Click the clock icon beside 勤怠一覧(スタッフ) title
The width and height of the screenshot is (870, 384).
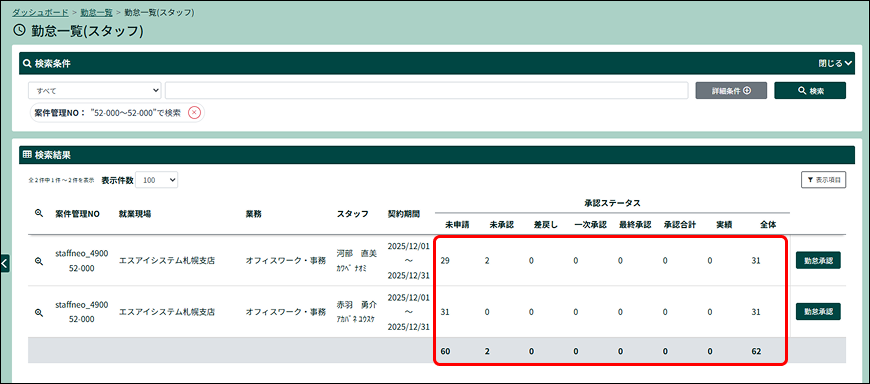[x=19, y=31]
